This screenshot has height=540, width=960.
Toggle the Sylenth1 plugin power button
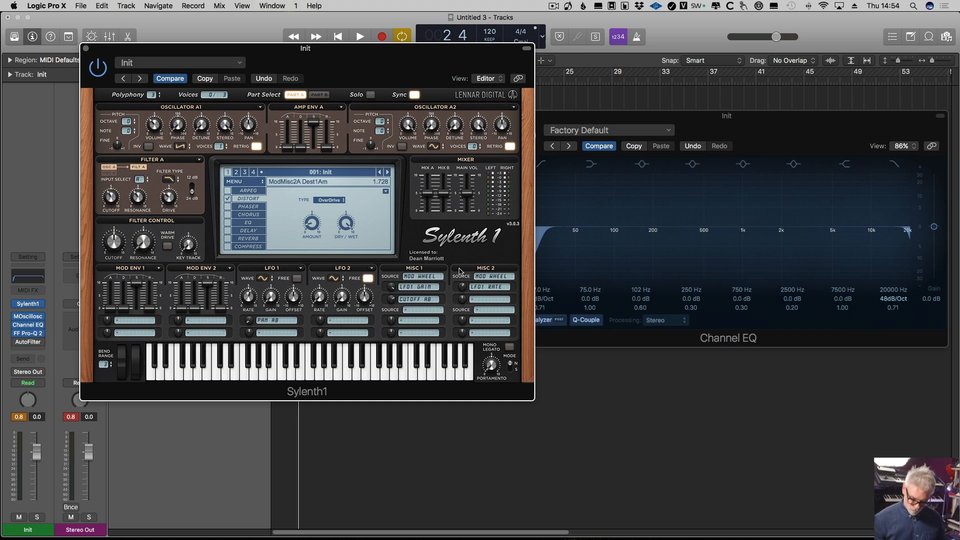pos(98,68)
